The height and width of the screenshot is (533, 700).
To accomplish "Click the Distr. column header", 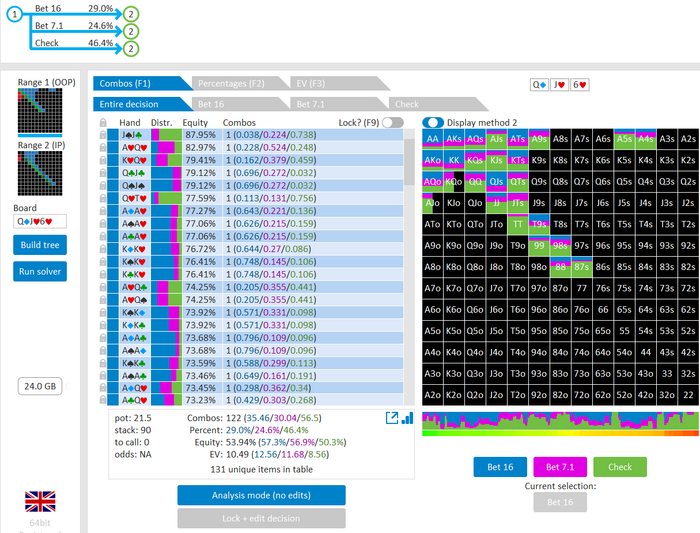I will [162, 123].
